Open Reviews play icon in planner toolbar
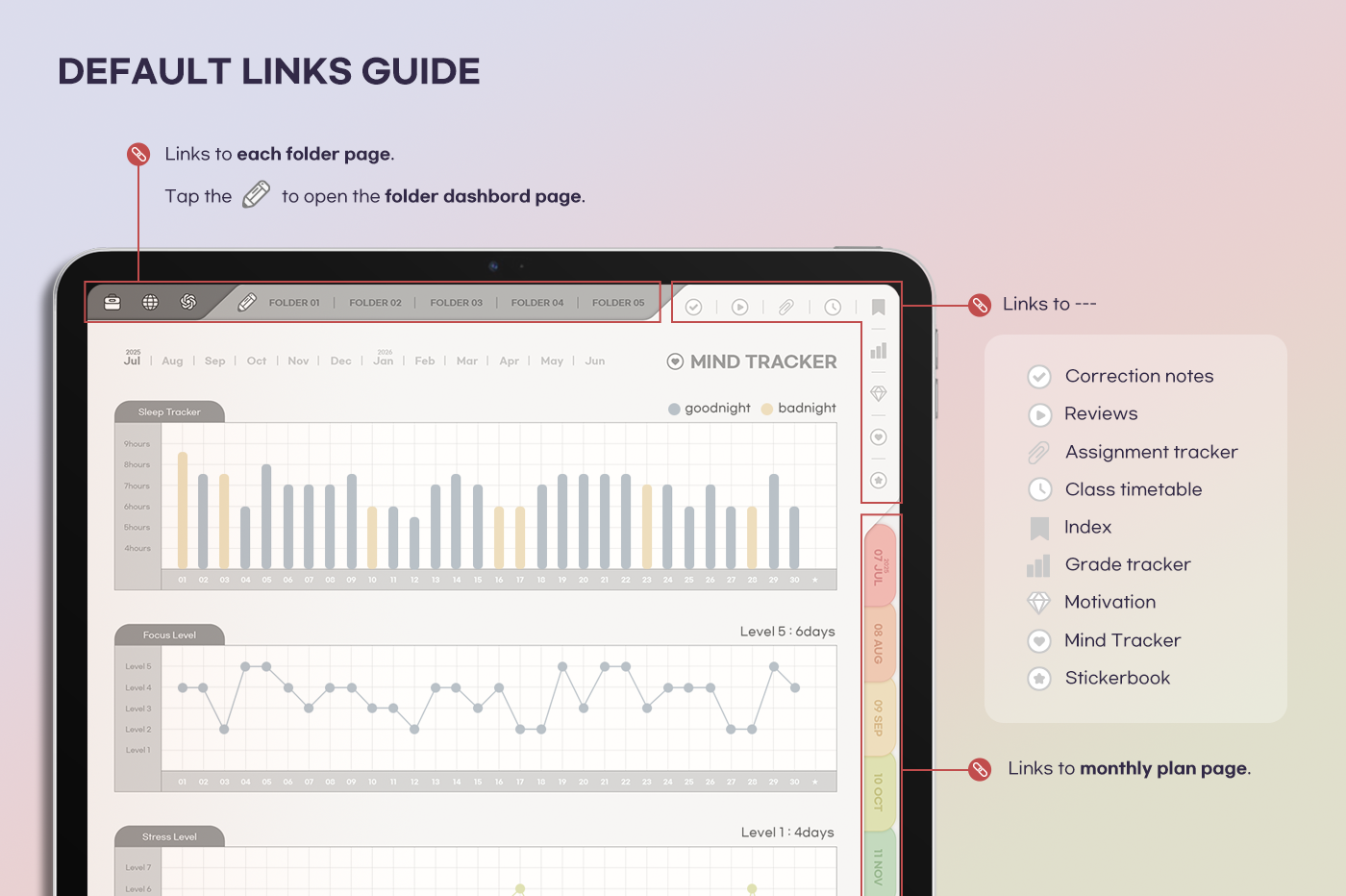This screenshot has height=896, width=1346. [739, 307]
